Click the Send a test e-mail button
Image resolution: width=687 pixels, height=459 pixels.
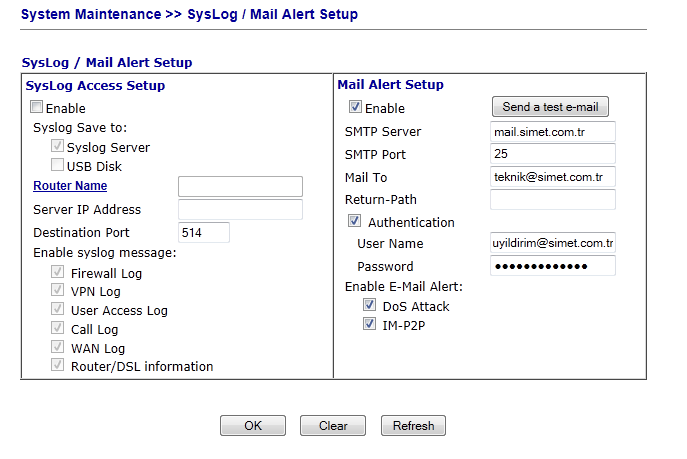pos(550,107)
